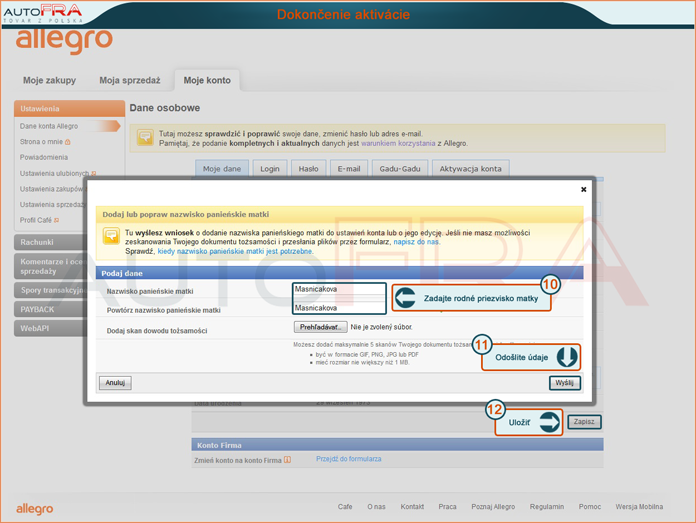This screenshot has width=696, height=523.
Task: Open the O nas footer link
Action: point(376,507)
